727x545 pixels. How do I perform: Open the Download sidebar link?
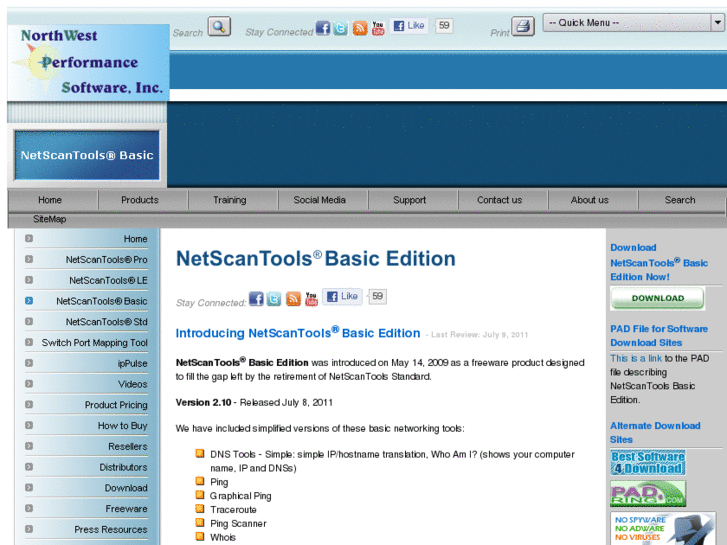pos(126,488)
